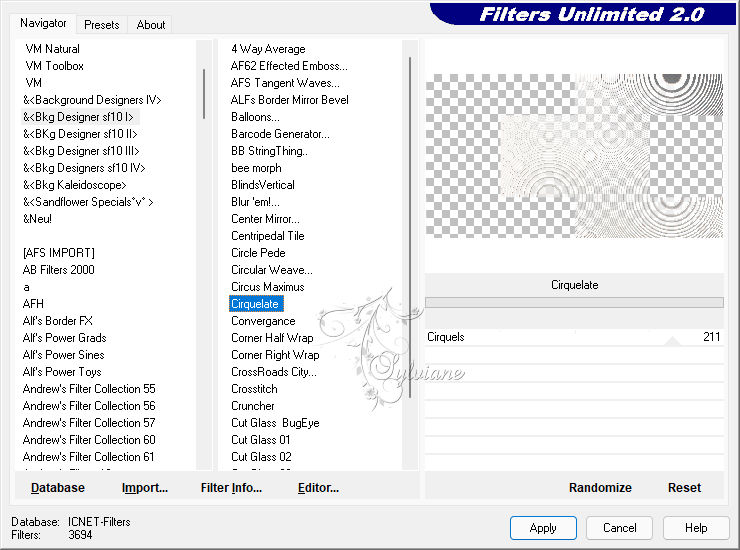Choose the Cruncher filter
The height and width of the screenshot is (550, 740).
click(253, 406)
